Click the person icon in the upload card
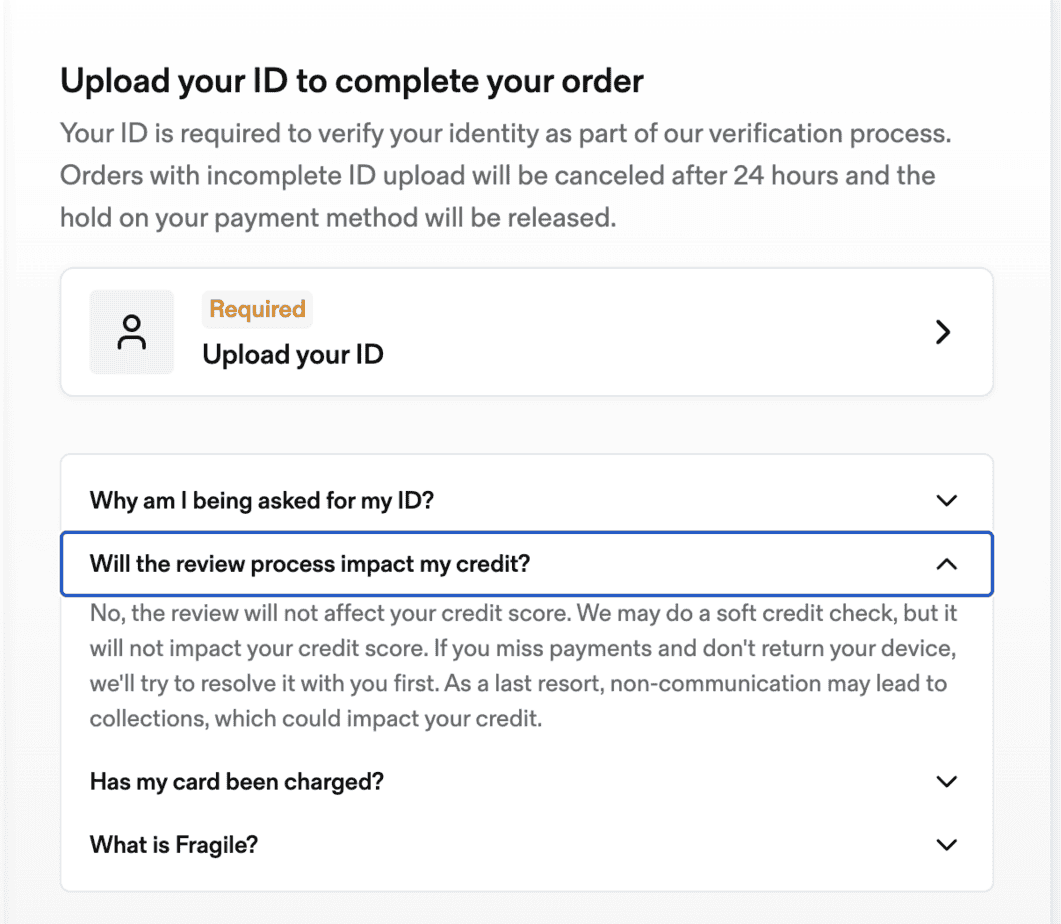The image size is (1061, 924). tap(132, 332)
